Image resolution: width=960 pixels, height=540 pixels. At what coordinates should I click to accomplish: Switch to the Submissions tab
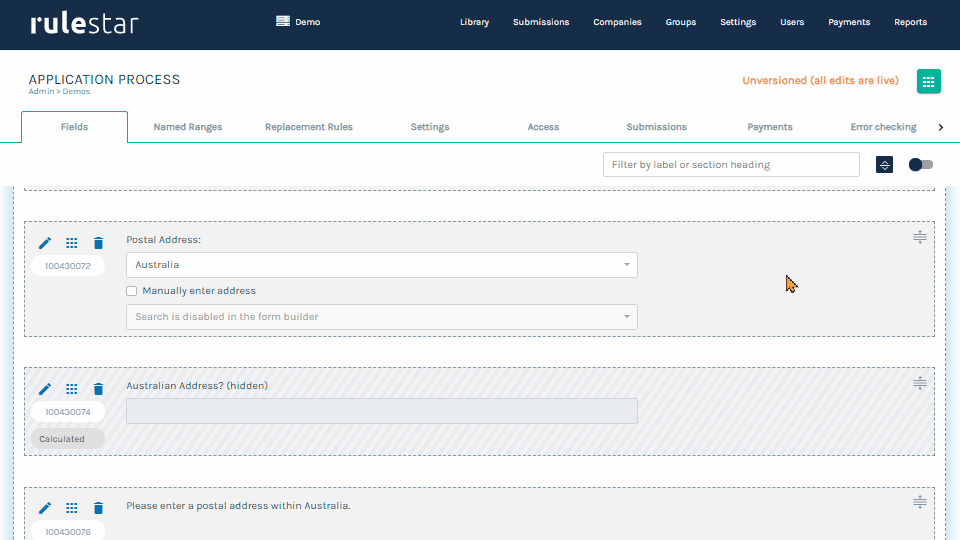[656, 127]
